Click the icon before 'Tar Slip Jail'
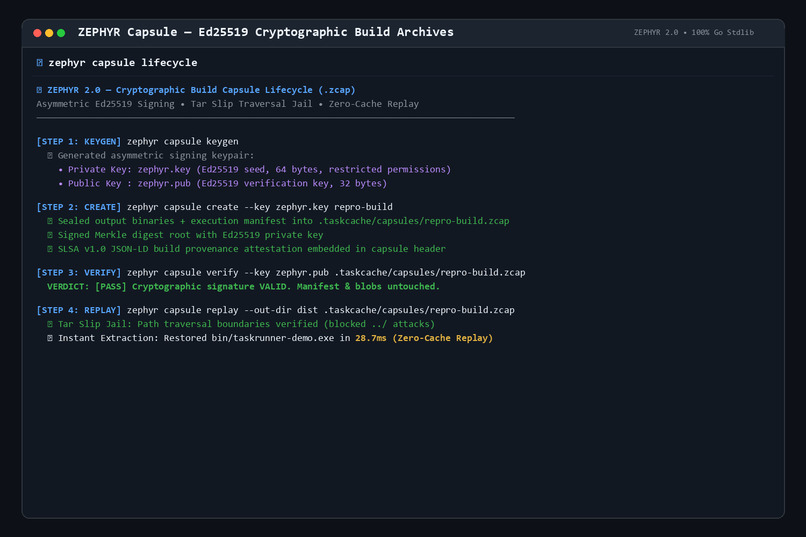The height and width of the screenshot is (537, 806). point(50,324)
